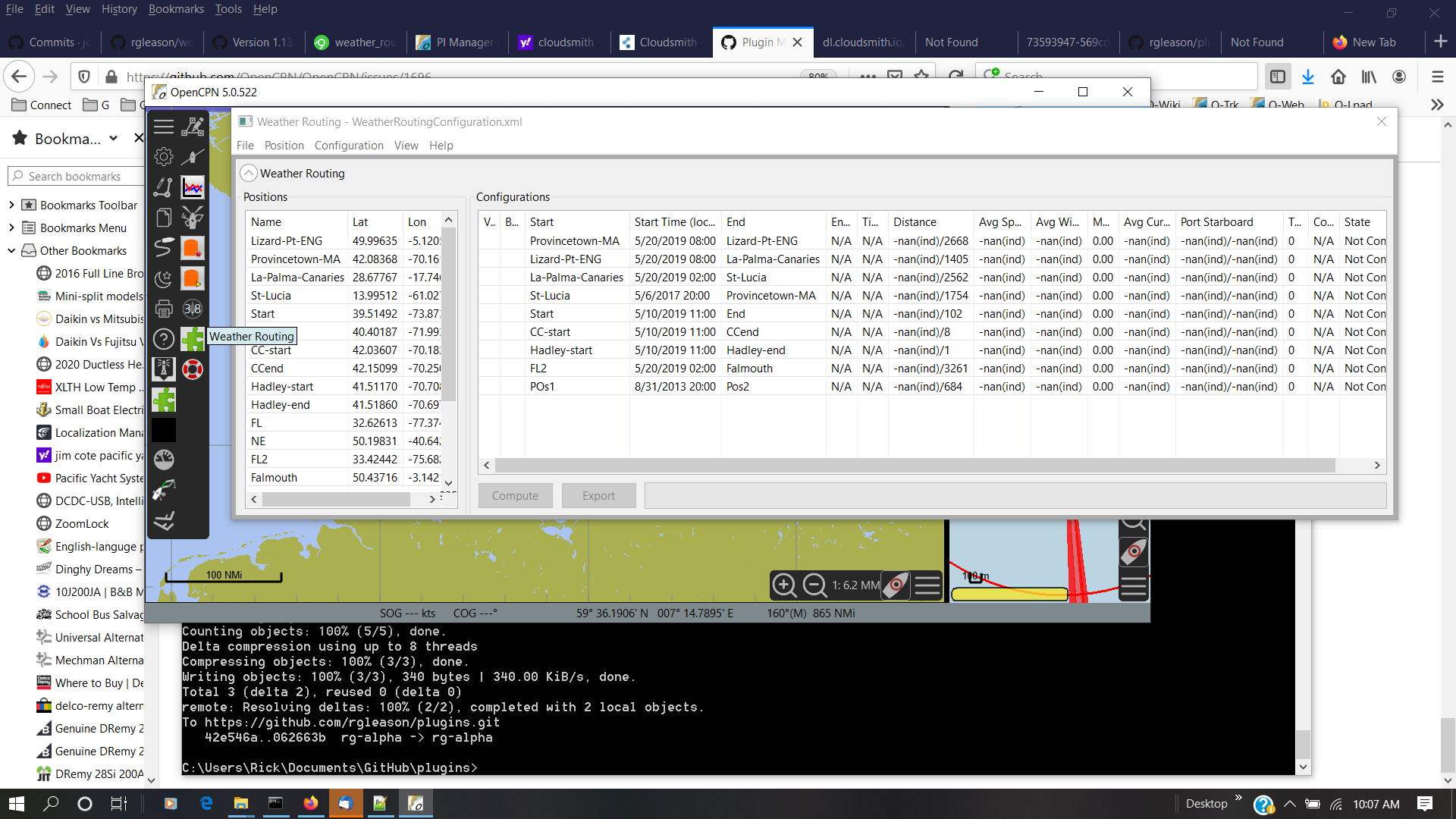Zoom in on the chart with the plus magnifier
Image resolution: width=1456 pixels, height=819 pixels.
785,585
